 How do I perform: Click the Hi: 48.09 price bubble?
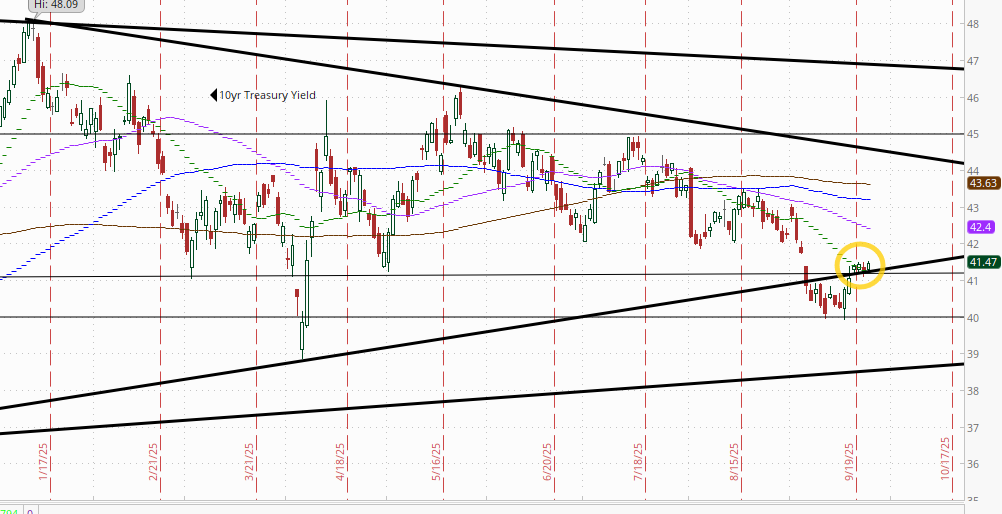[57, 5]
